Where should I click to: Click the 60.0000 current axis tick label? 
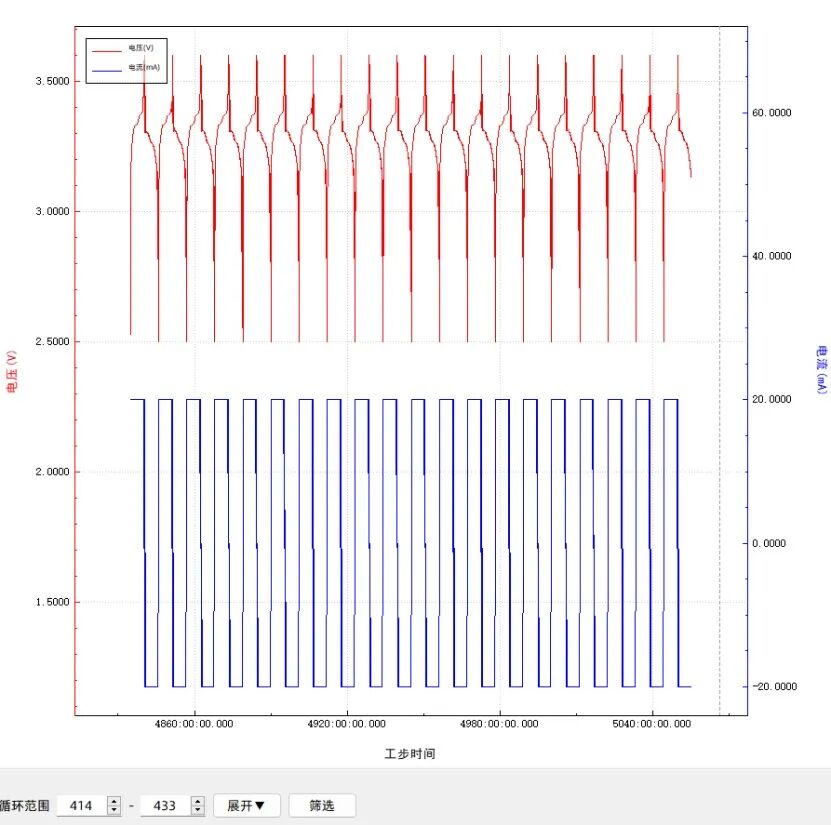(x=771, y=113)
